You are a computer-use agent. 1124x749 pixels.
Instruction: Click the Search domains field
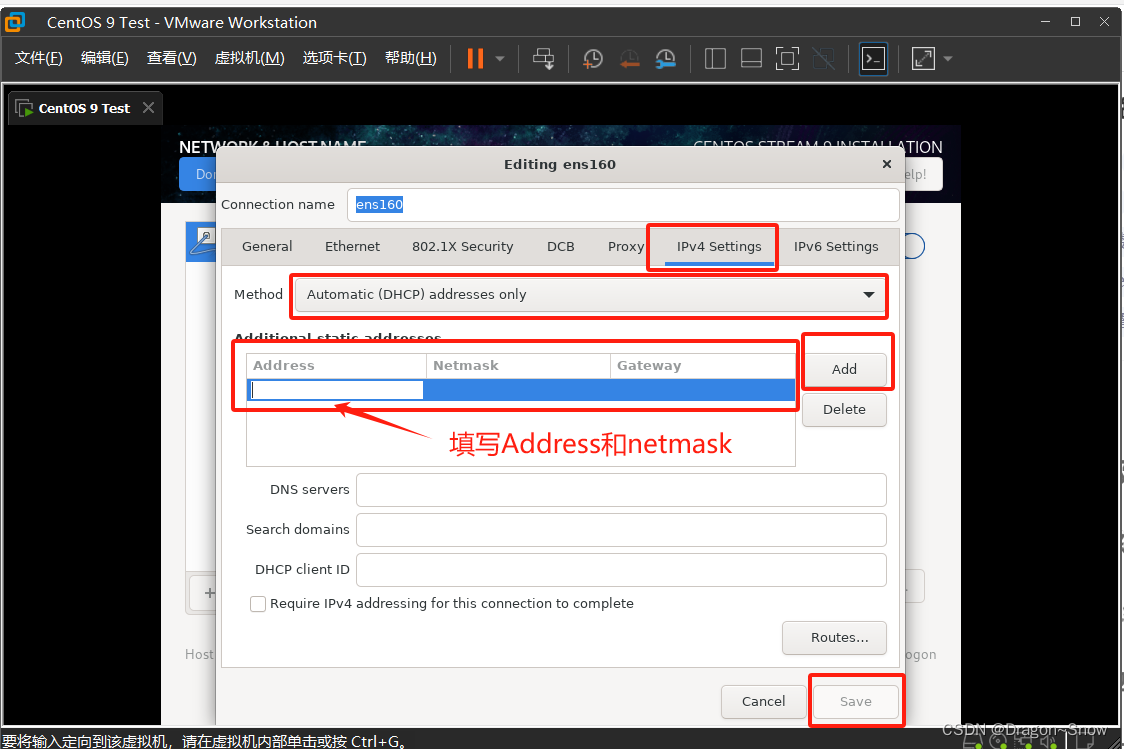[621, 530]
